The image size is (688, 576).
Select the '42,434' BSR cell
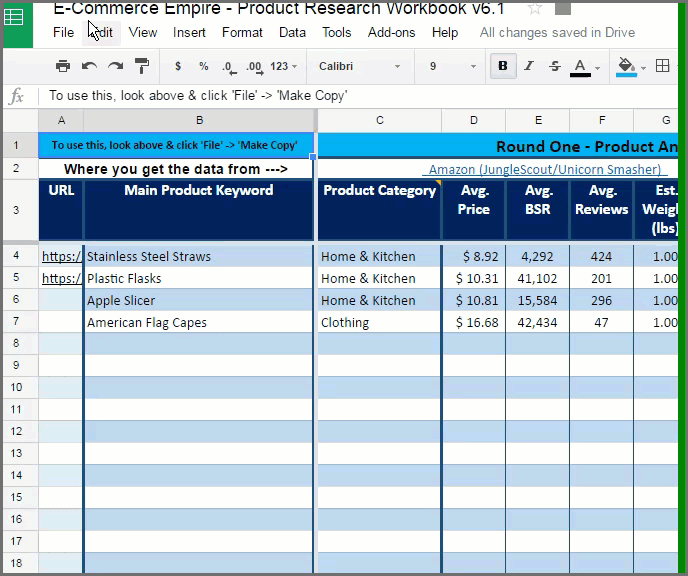pyautogui.click(x=538, y=322)
